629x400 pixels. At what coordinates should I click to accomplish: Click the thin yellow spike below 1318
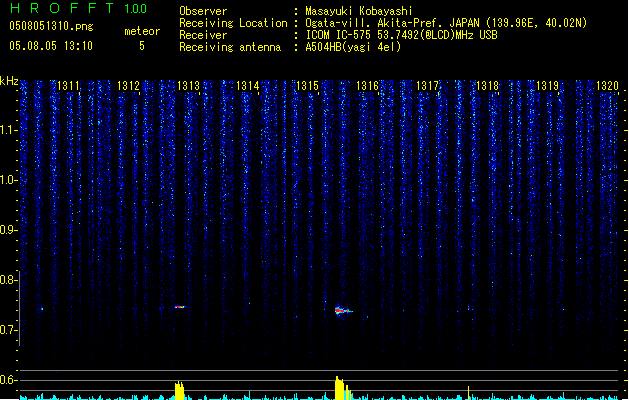pyautogui.click(x=469, y=393)
